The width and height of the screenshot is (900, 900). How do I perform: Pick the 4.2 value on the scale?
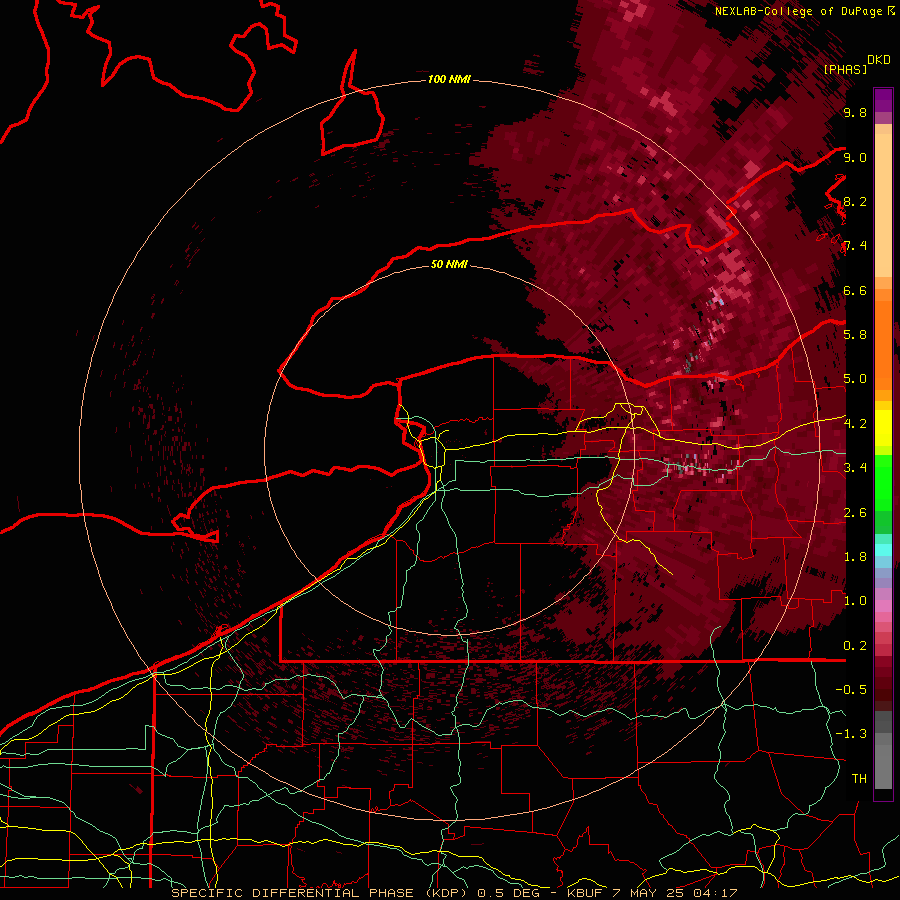pos(855,423)
